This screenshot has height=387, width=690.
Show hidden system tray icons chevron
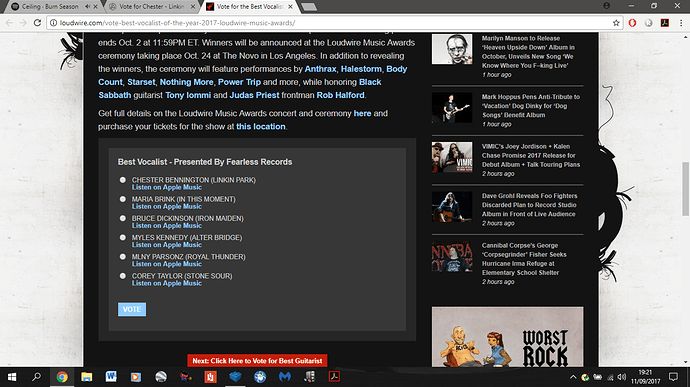coord(573,377)
